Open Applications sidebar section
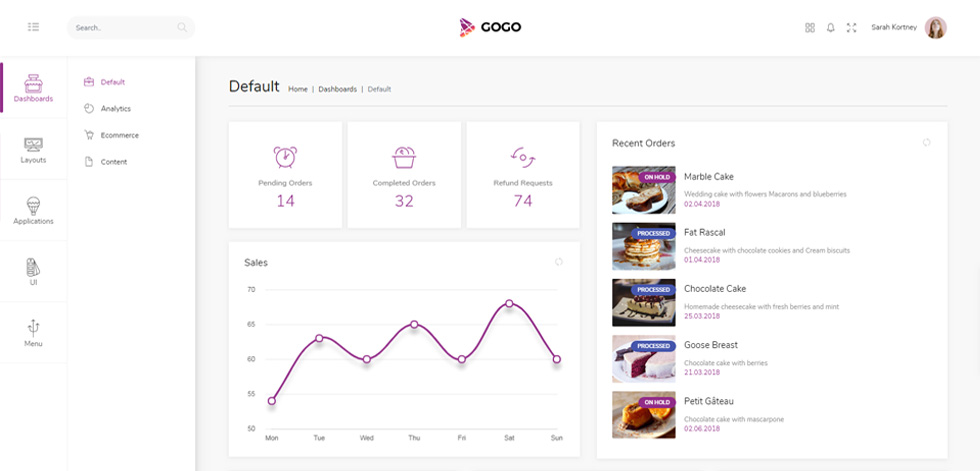The height and width of the screenshot is (471, 980). tap(33, 211)
